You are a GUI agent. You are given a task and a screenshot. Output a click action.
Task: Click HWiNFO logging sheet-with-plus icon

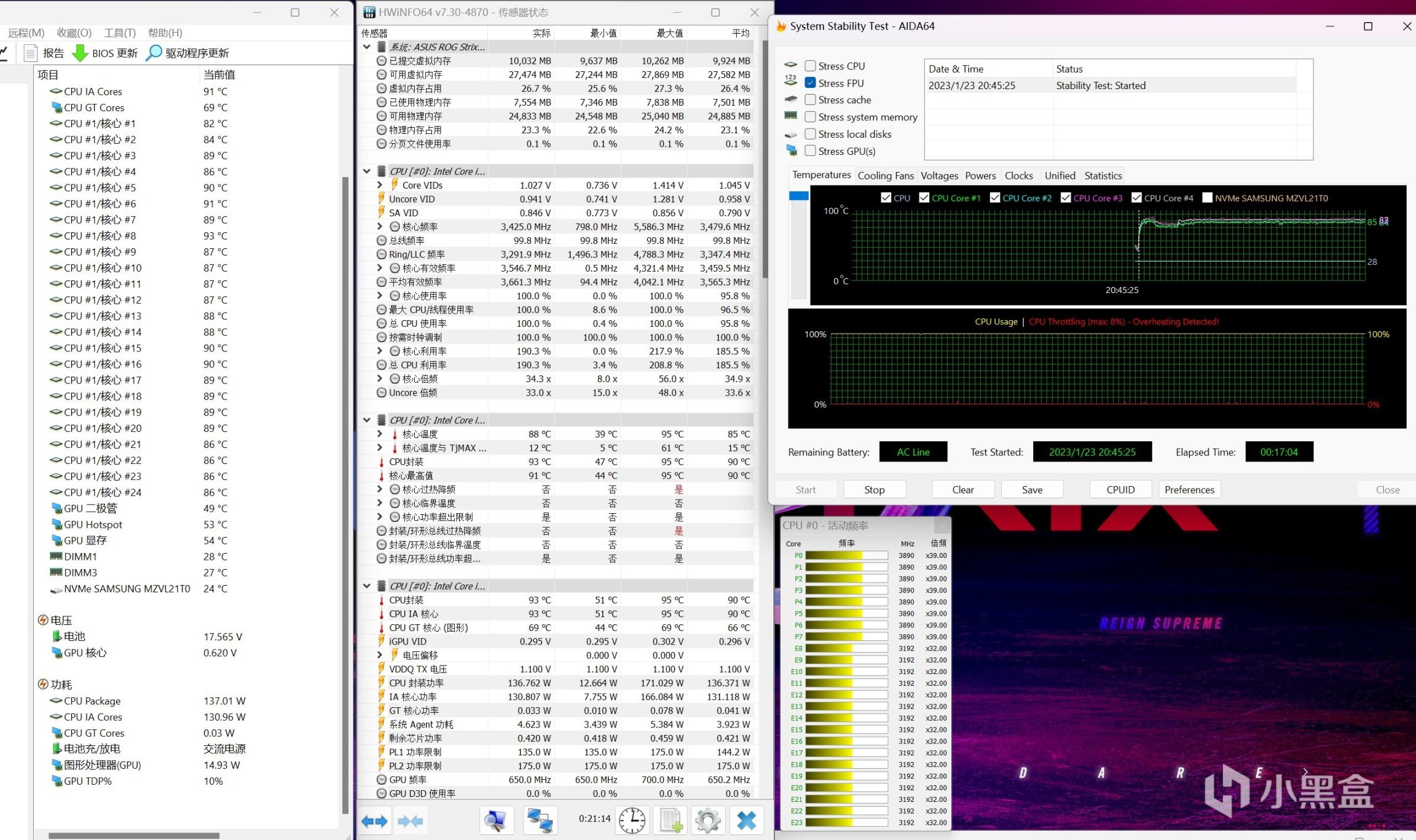[671, 821]
